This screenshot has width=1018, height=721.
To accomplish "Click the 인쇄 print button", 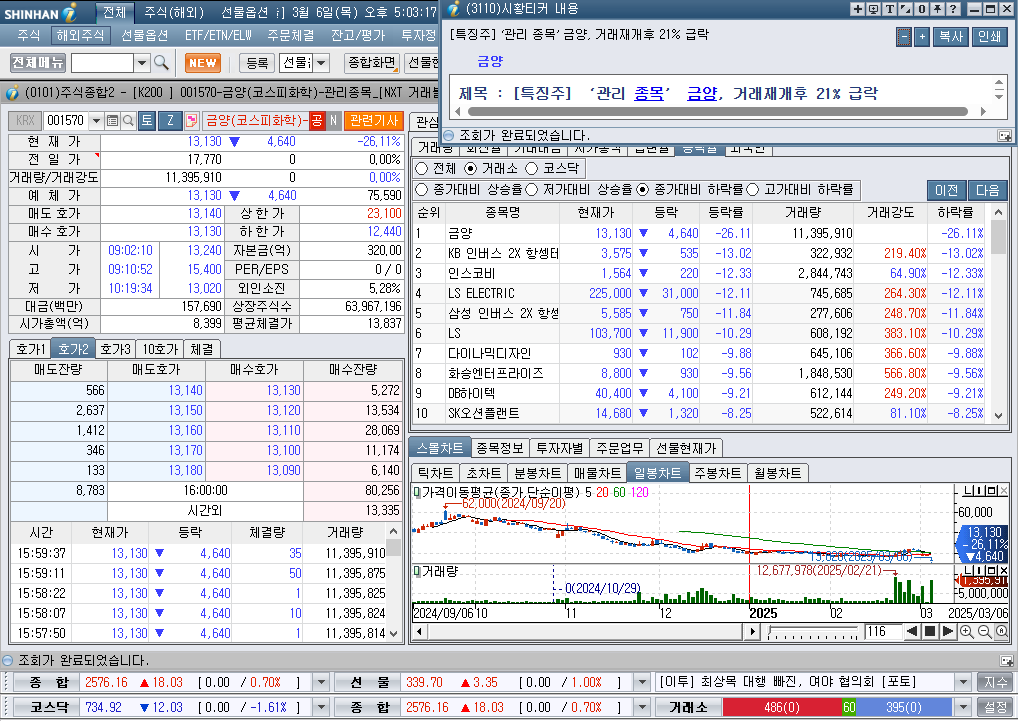I will click(x=989, y=36).
